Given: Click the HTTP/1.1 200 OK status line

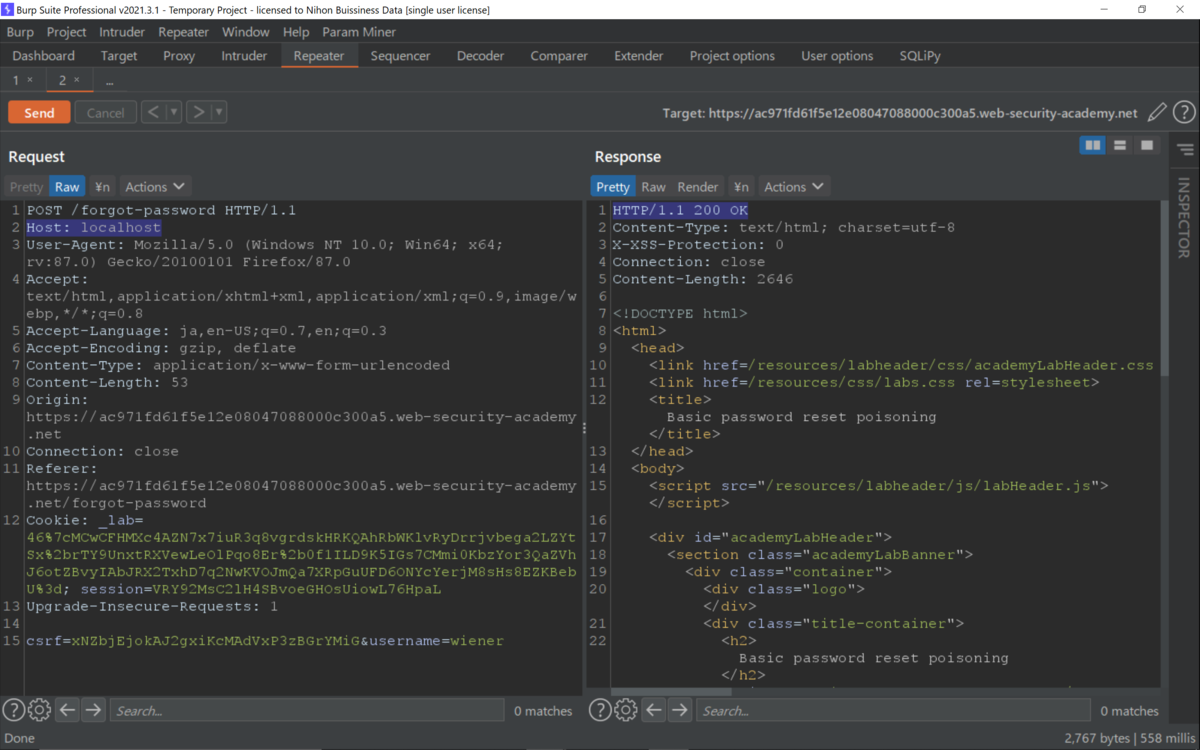Looking at the screenshot, I should (x=680, y=211).
